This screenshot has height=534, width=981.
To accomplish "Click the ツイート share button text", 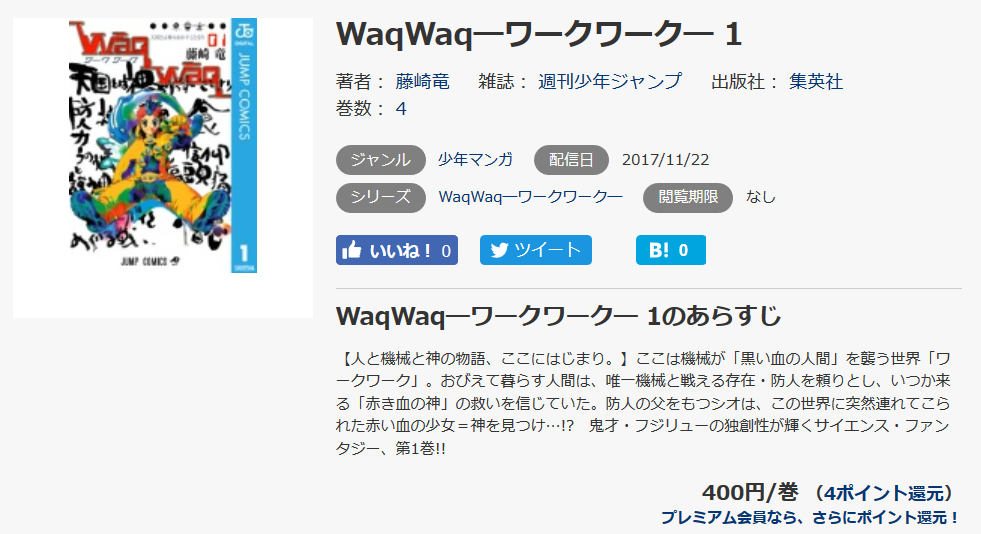I will click(x=548, y=250).
